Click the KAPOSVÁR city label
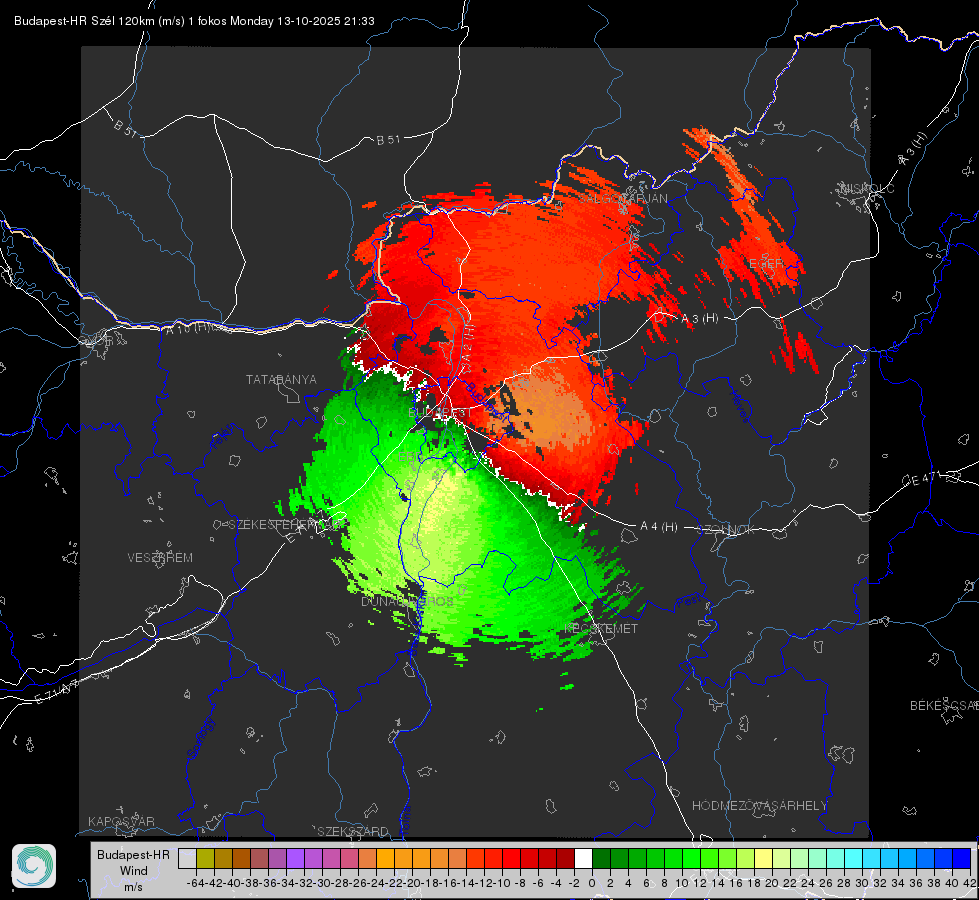 pyautogui.click(x=121, y=821)
